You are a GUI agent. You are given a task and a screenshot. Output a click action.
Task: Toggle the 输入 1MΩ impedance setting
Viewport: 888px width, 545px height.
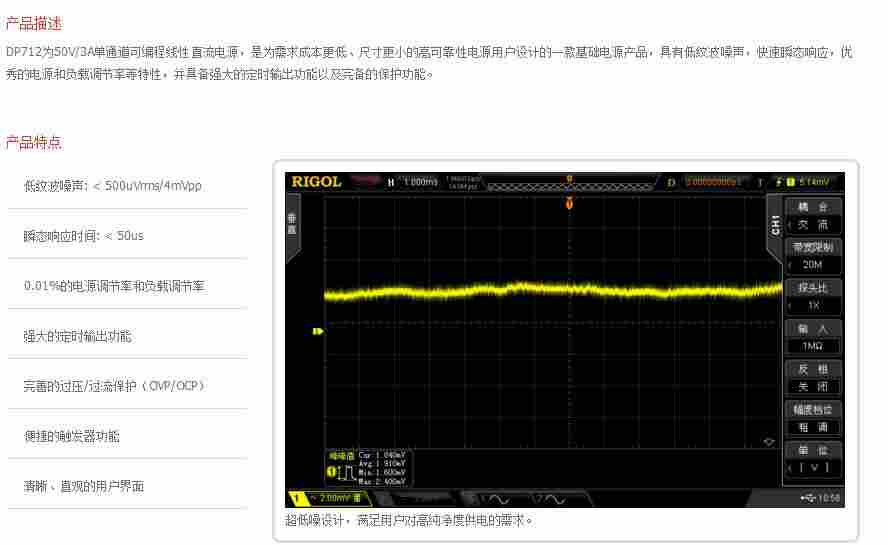tap(813, 337)
